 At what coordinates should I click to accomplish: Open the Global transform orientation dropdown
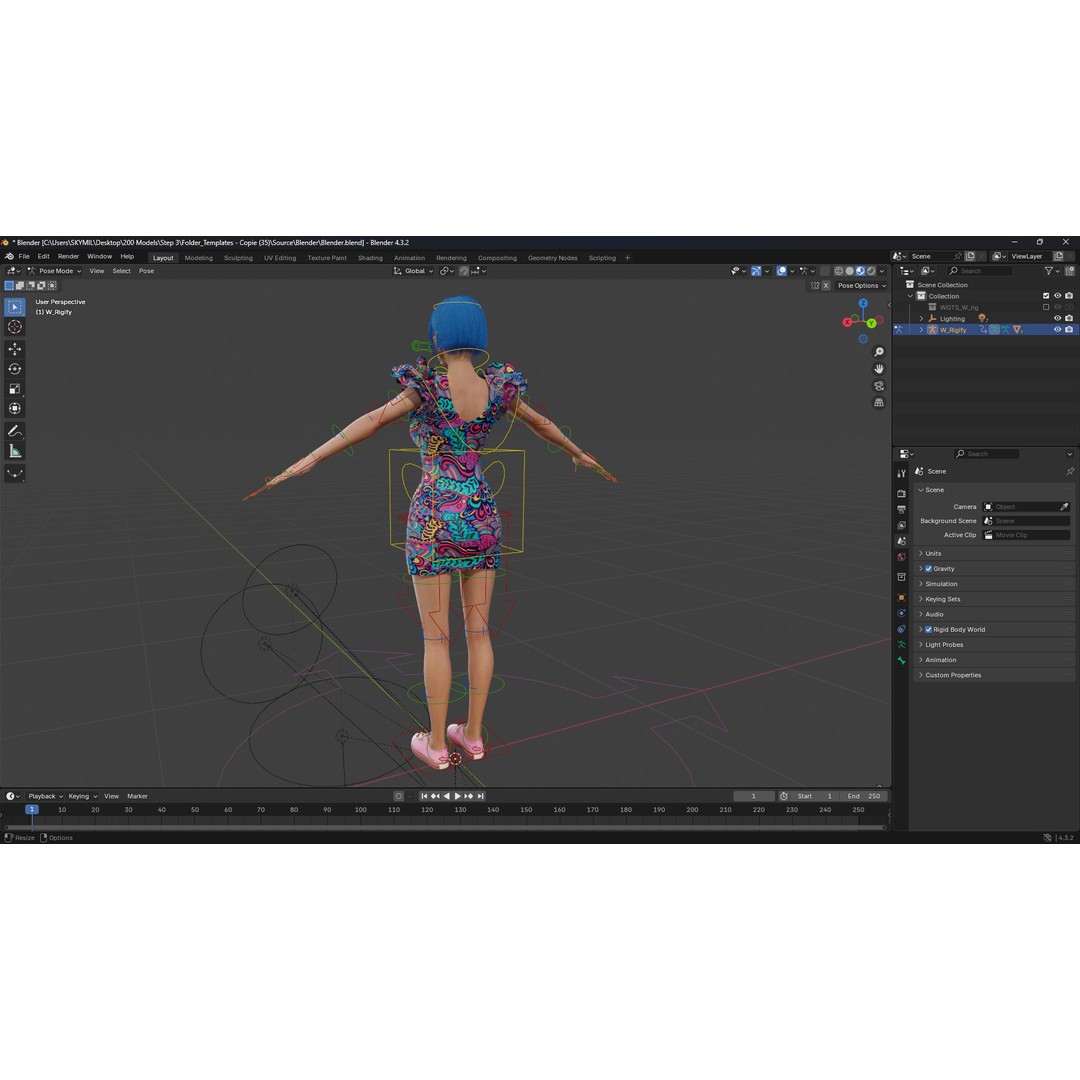413,271
